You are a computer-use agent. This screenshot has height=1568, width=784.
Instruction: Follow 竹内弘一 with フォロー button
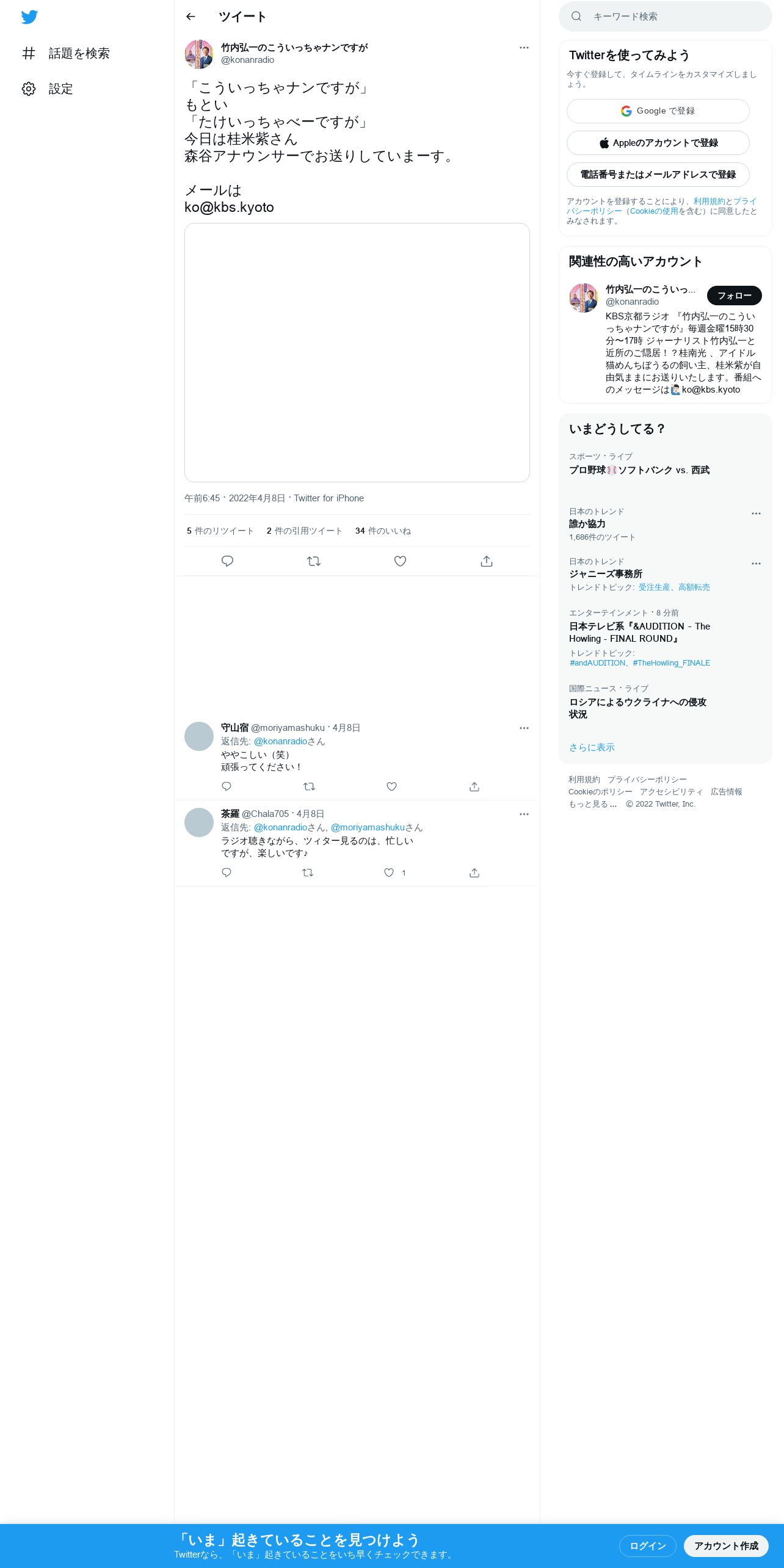735,296
